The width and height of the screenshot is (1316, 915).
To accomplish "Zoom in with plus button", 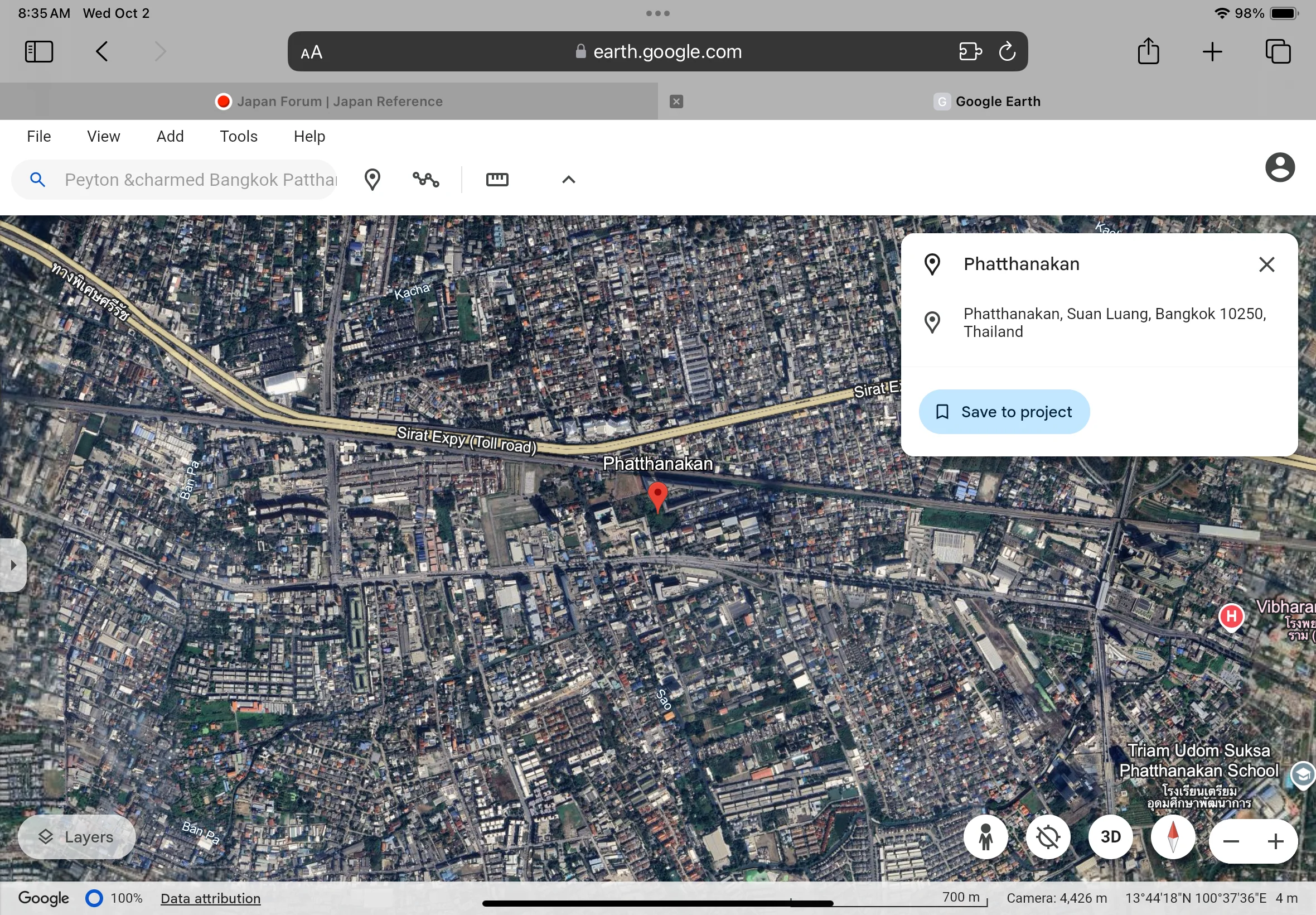I will tap(1275, 841).
